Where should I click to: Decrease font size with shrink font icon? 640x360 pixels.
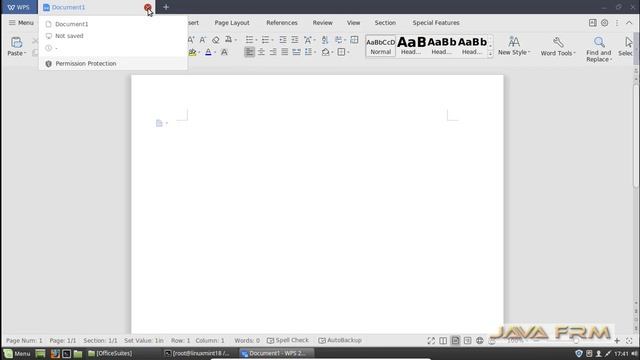click(203, 40)
